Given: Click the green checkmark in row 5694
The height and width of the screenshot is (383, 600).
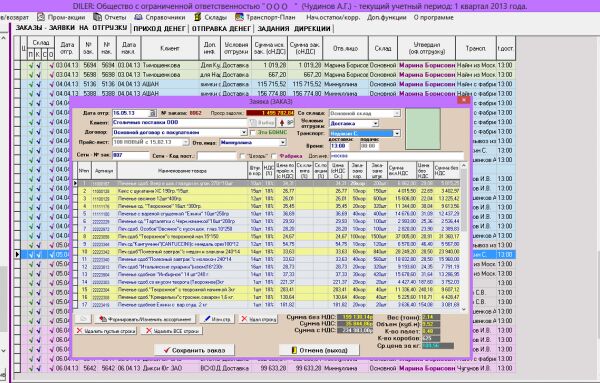Looking at the screenshot, I should [31, 65].
